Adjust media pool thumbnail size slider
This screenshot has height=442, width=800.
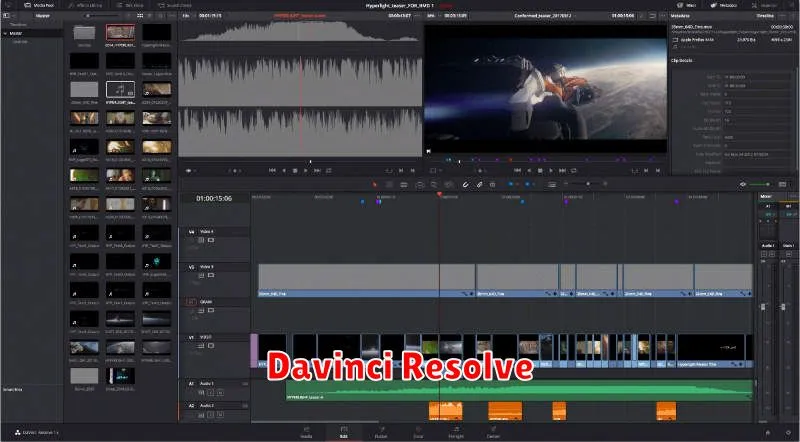pos(102,16)
